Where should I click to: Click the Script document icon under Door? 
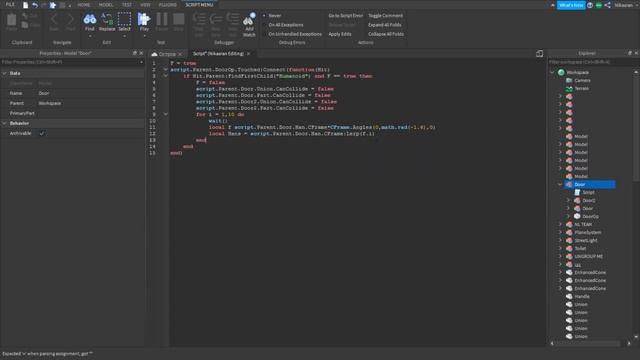577,192
